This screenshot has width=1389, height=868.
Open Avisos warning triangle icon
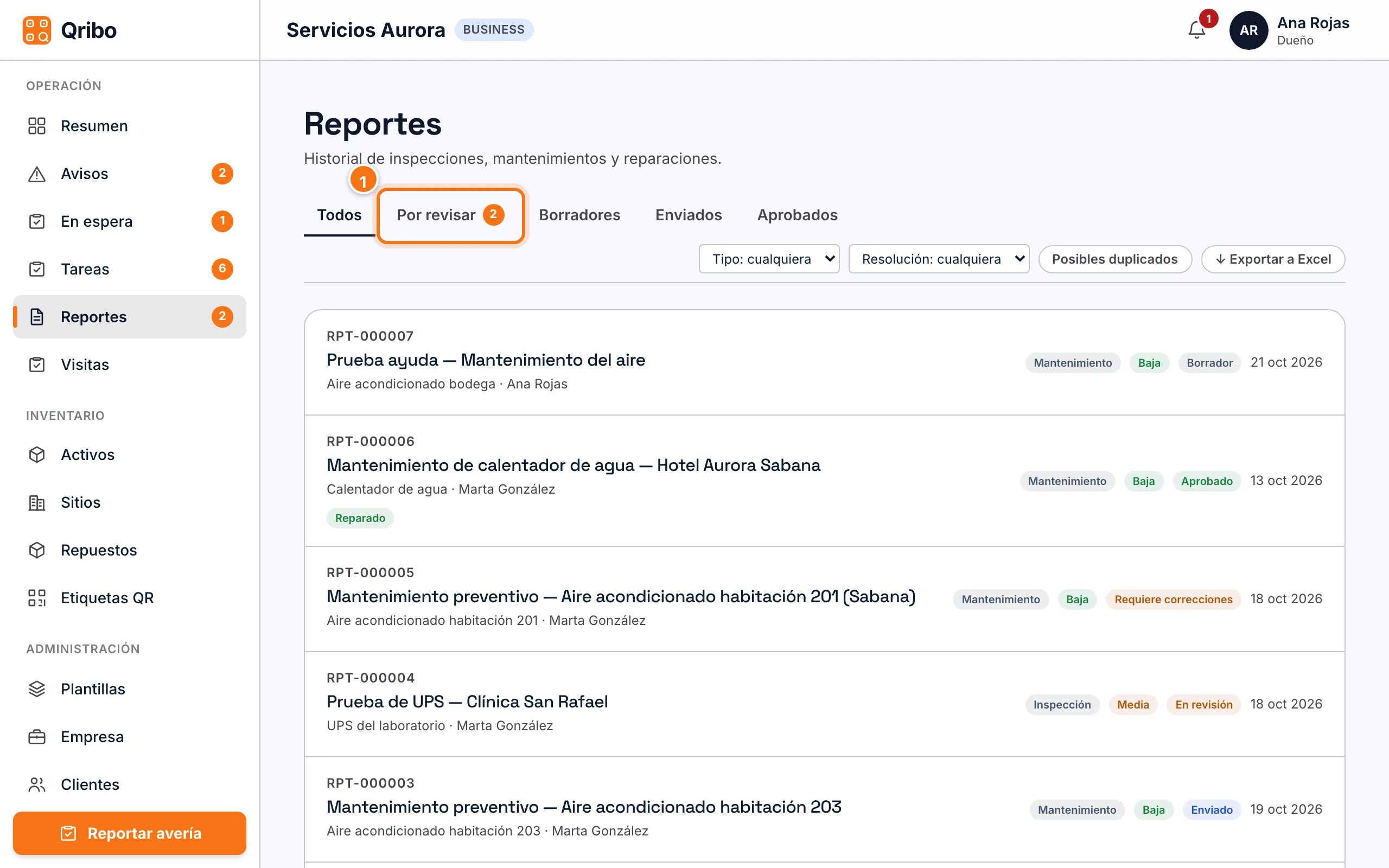(x=37, y=174)
